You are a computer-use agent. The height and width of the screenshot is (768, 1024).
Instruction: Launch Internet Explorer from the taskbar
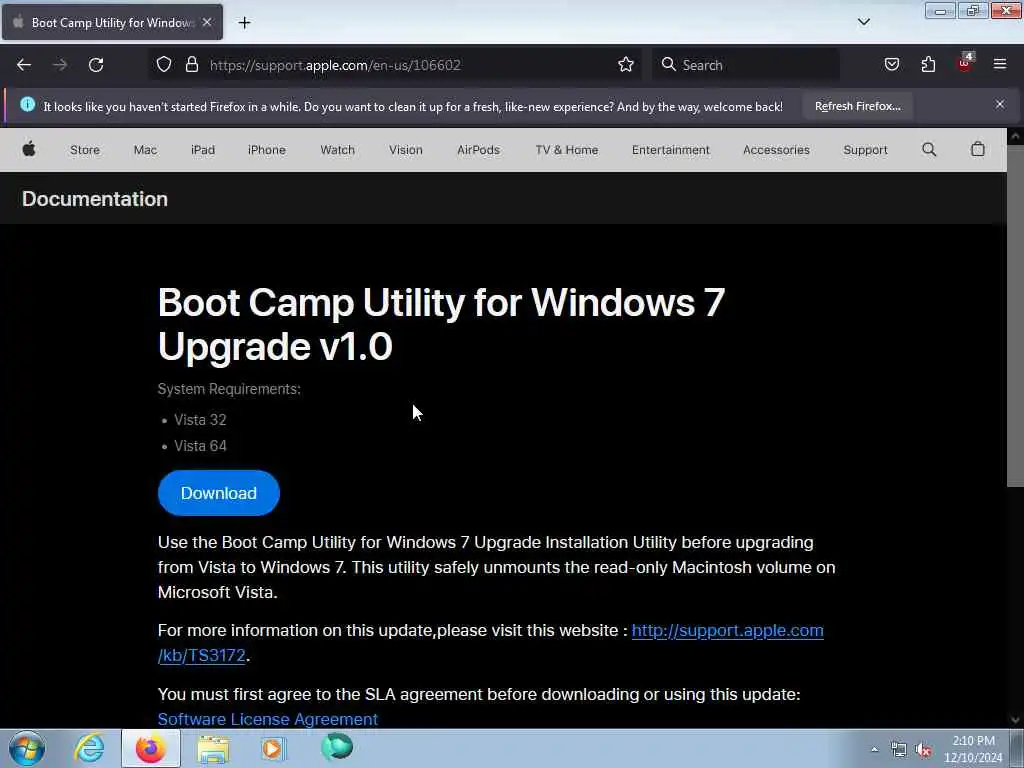click(89, 748)
